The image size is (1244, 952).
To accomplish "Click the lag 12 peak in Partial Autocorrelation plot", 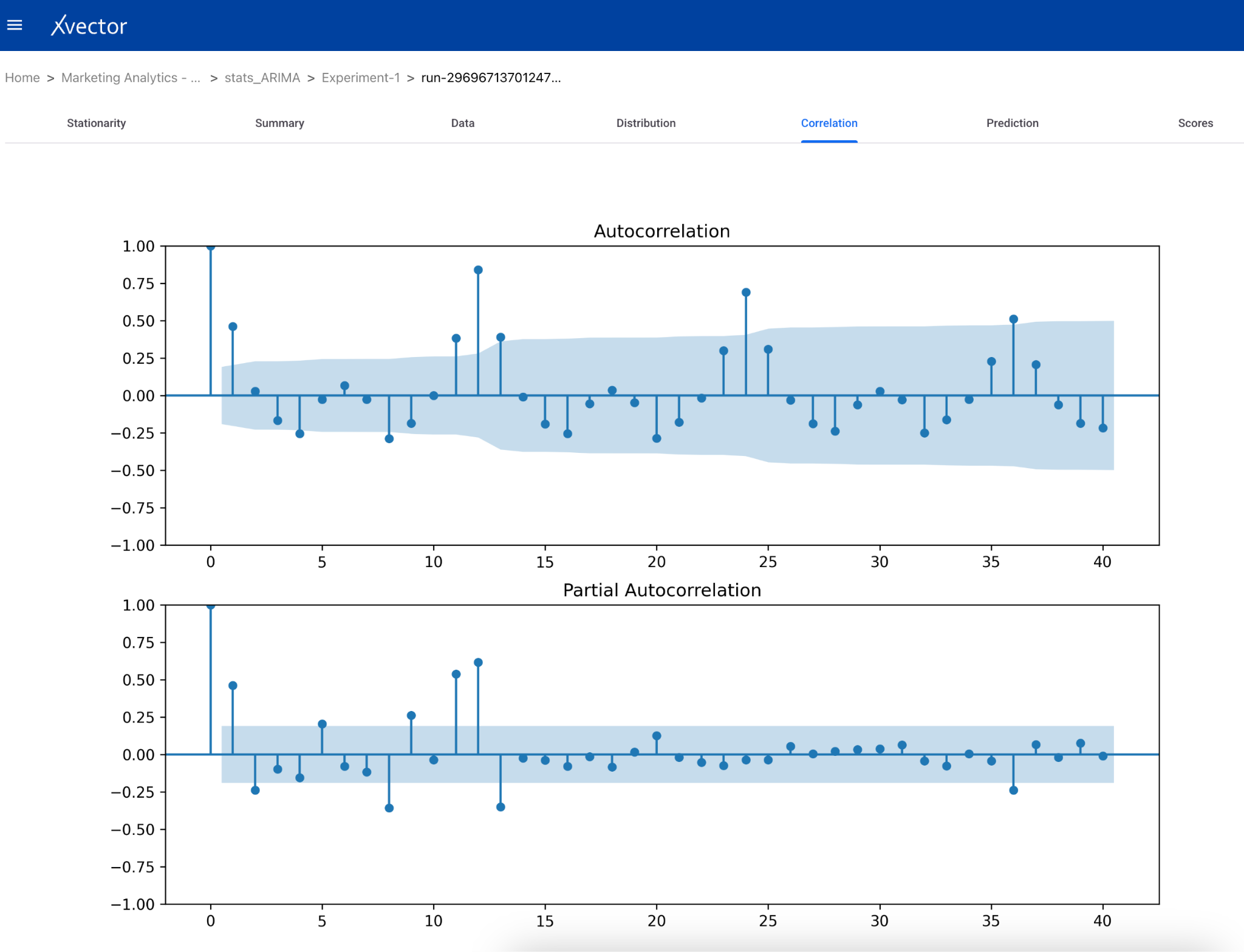I will pos(478,662).
